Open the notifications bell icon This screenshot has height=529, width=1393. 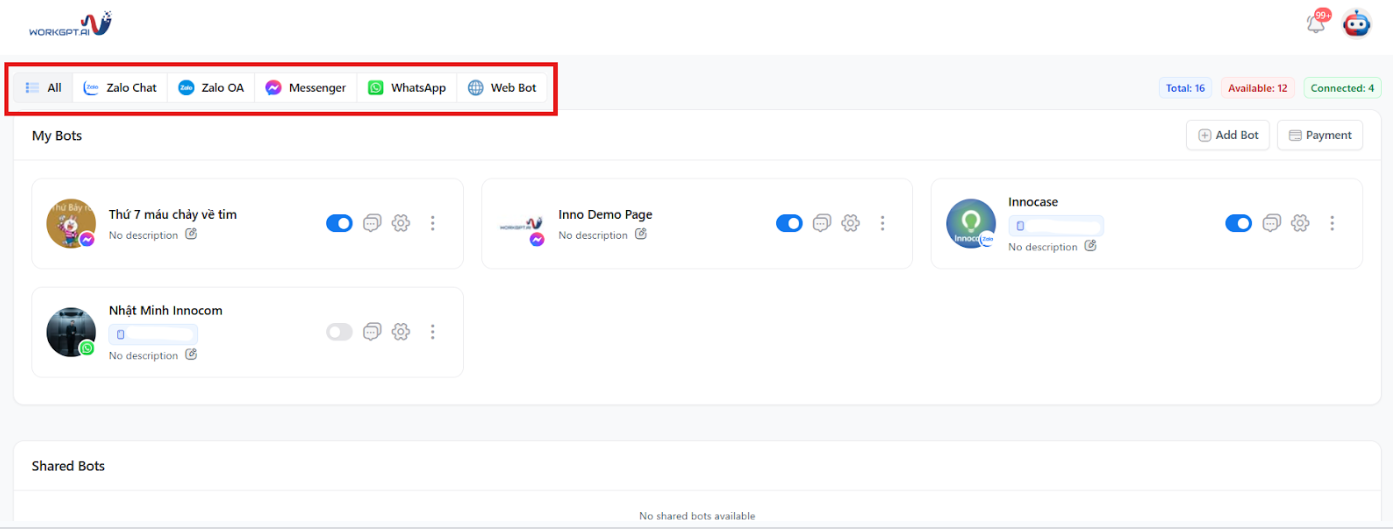coord(1316,24)
